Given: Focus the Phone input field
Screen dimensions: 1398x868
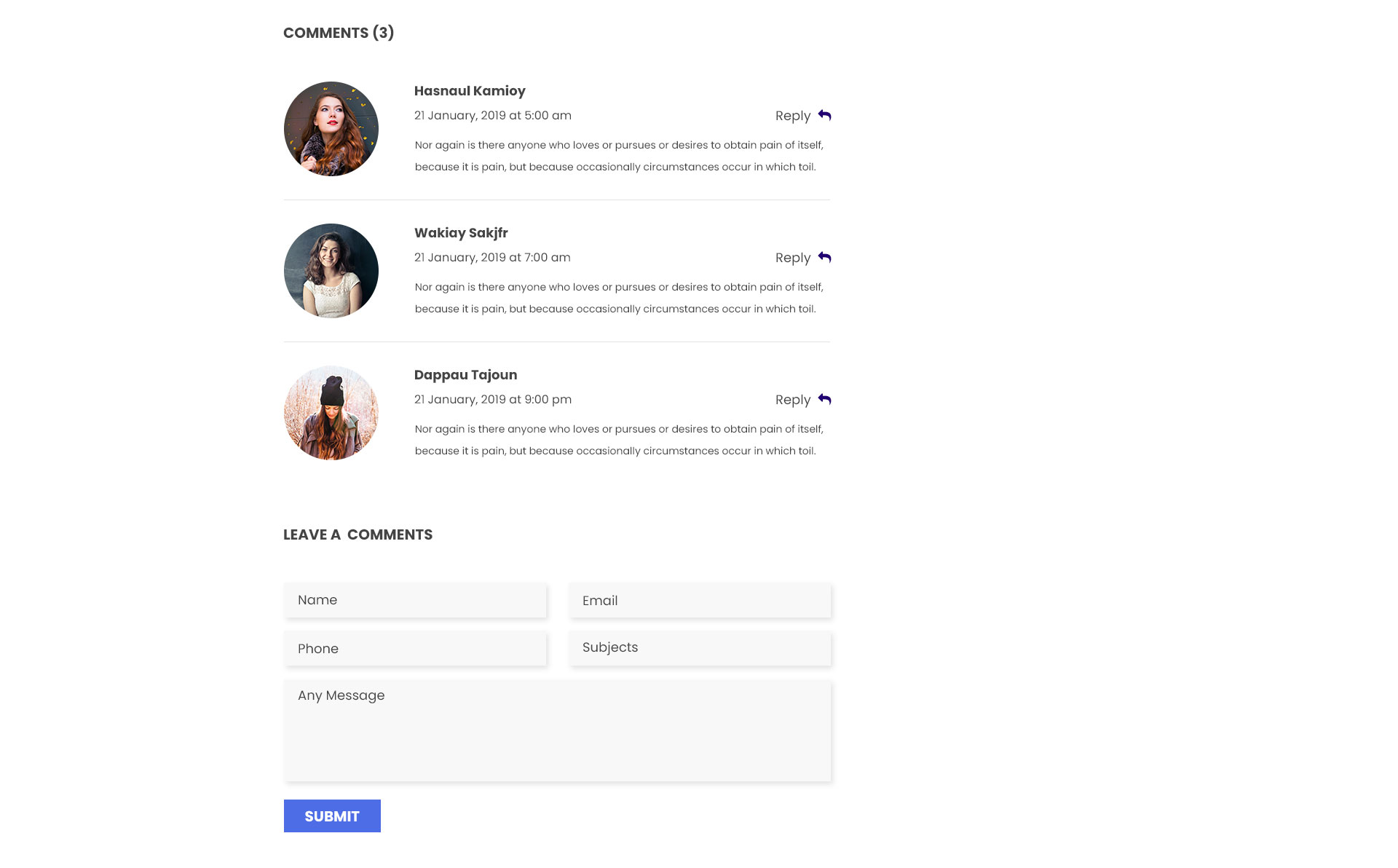Looking at the screenshot, I should coord(415,648).
